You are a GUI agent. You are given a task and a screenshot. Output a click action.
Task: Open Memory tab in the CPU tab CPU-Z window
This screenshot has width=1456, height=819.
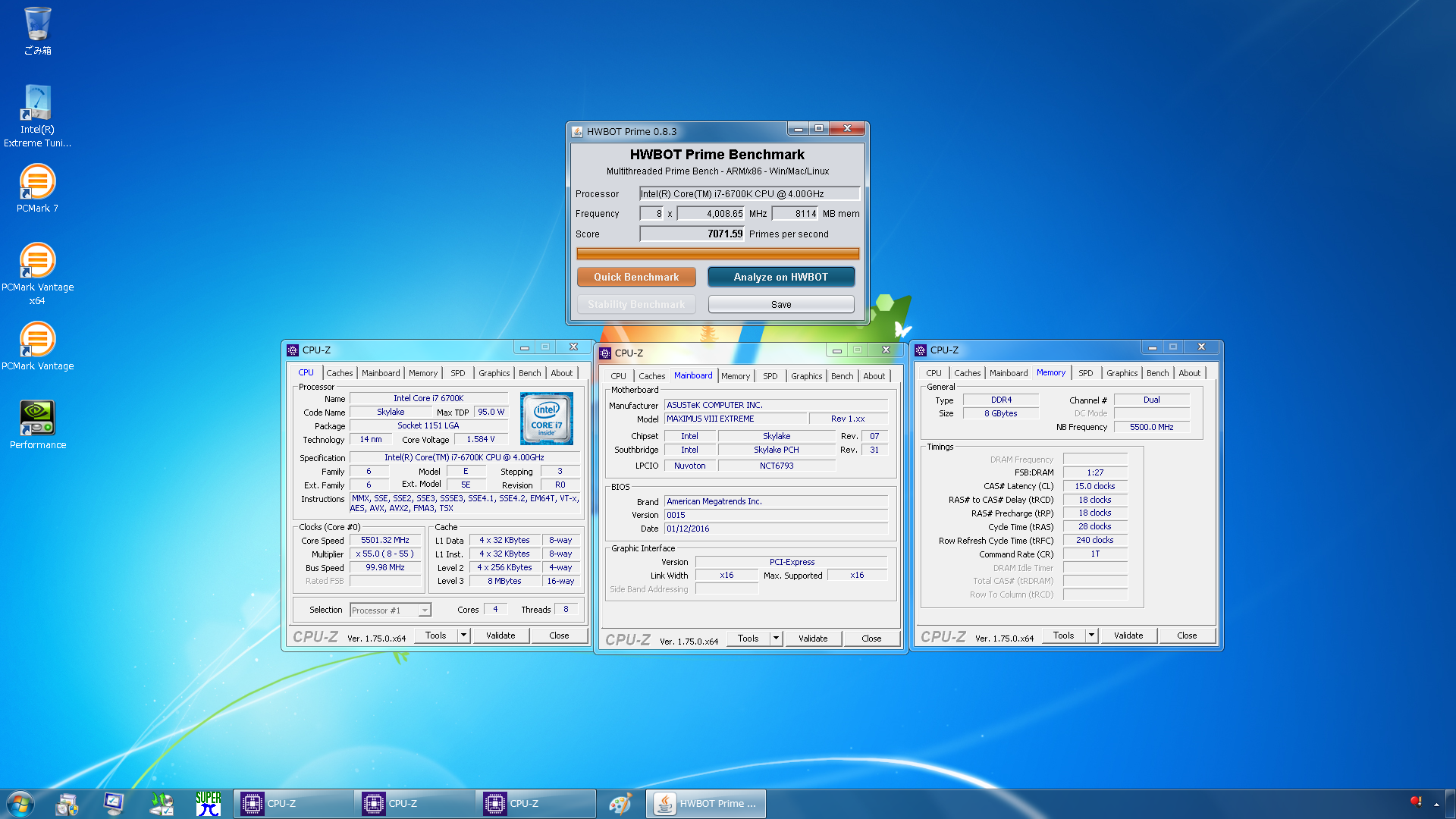tap(423, 373)
